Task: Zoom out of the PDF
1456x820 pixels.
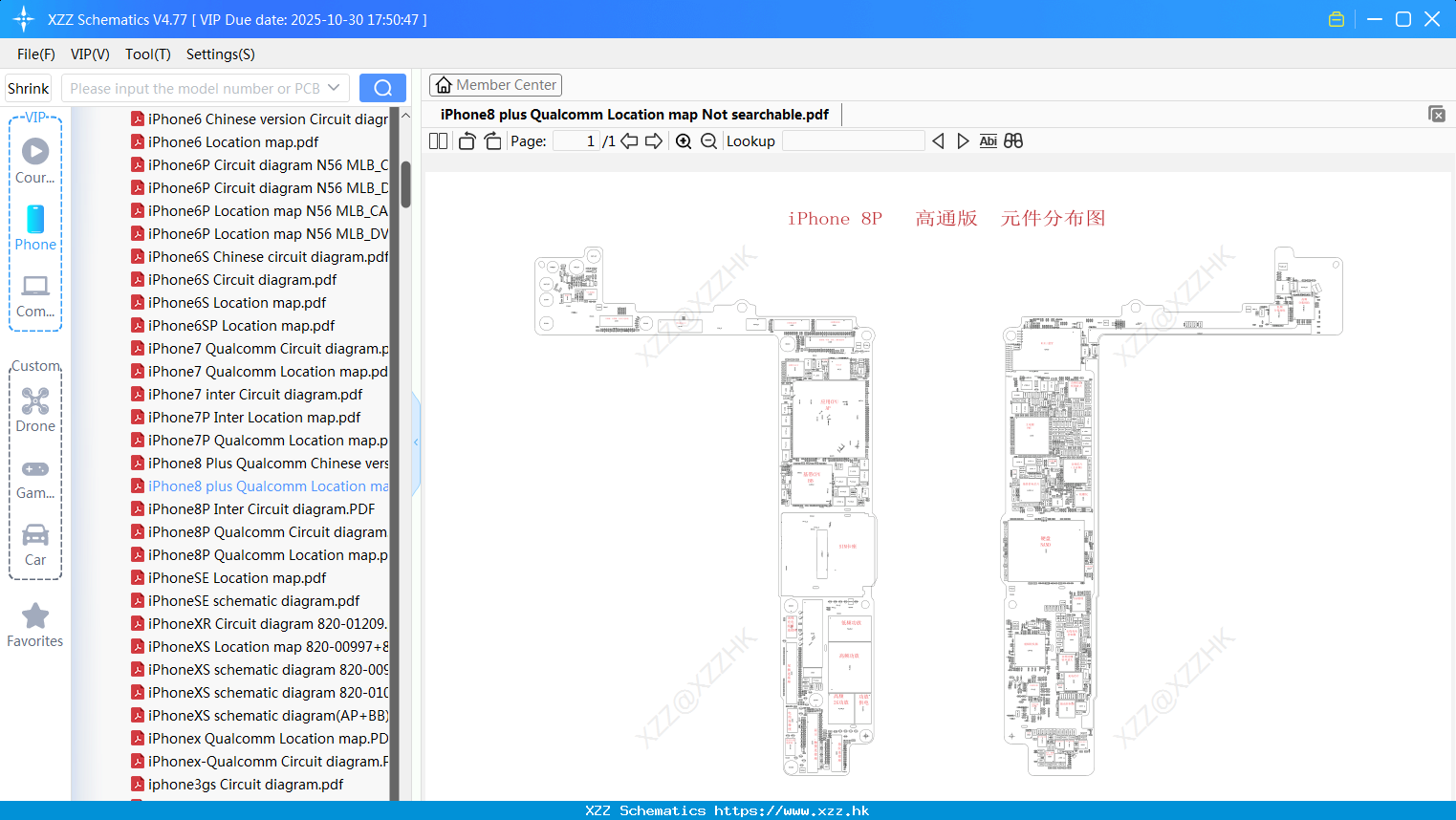Action: (x=708, y=141)
